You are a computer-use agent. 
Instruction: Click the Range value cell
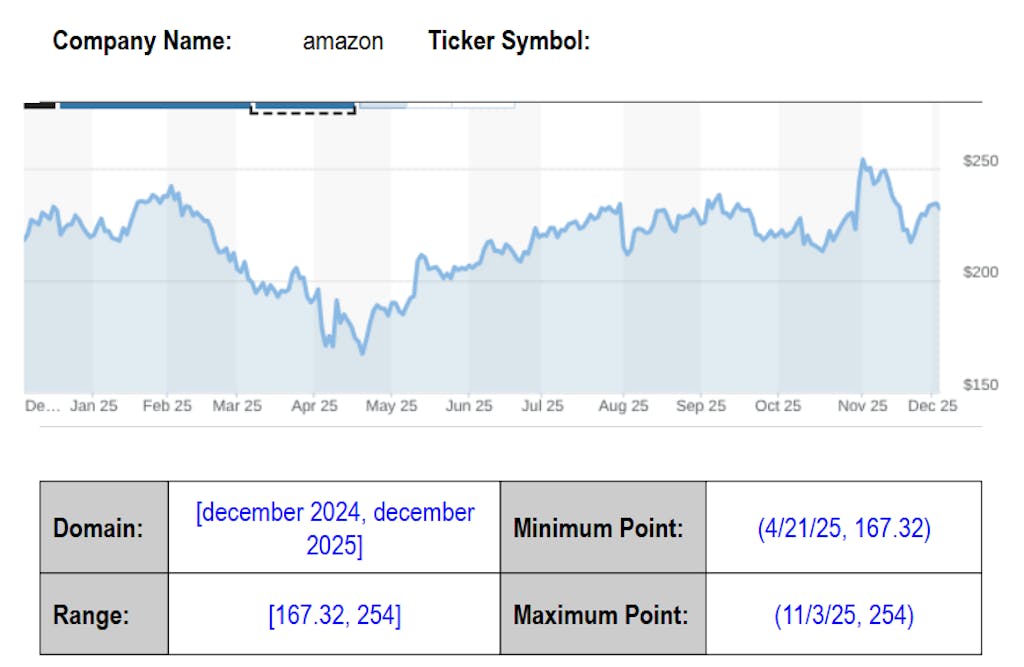pos(335,615)
